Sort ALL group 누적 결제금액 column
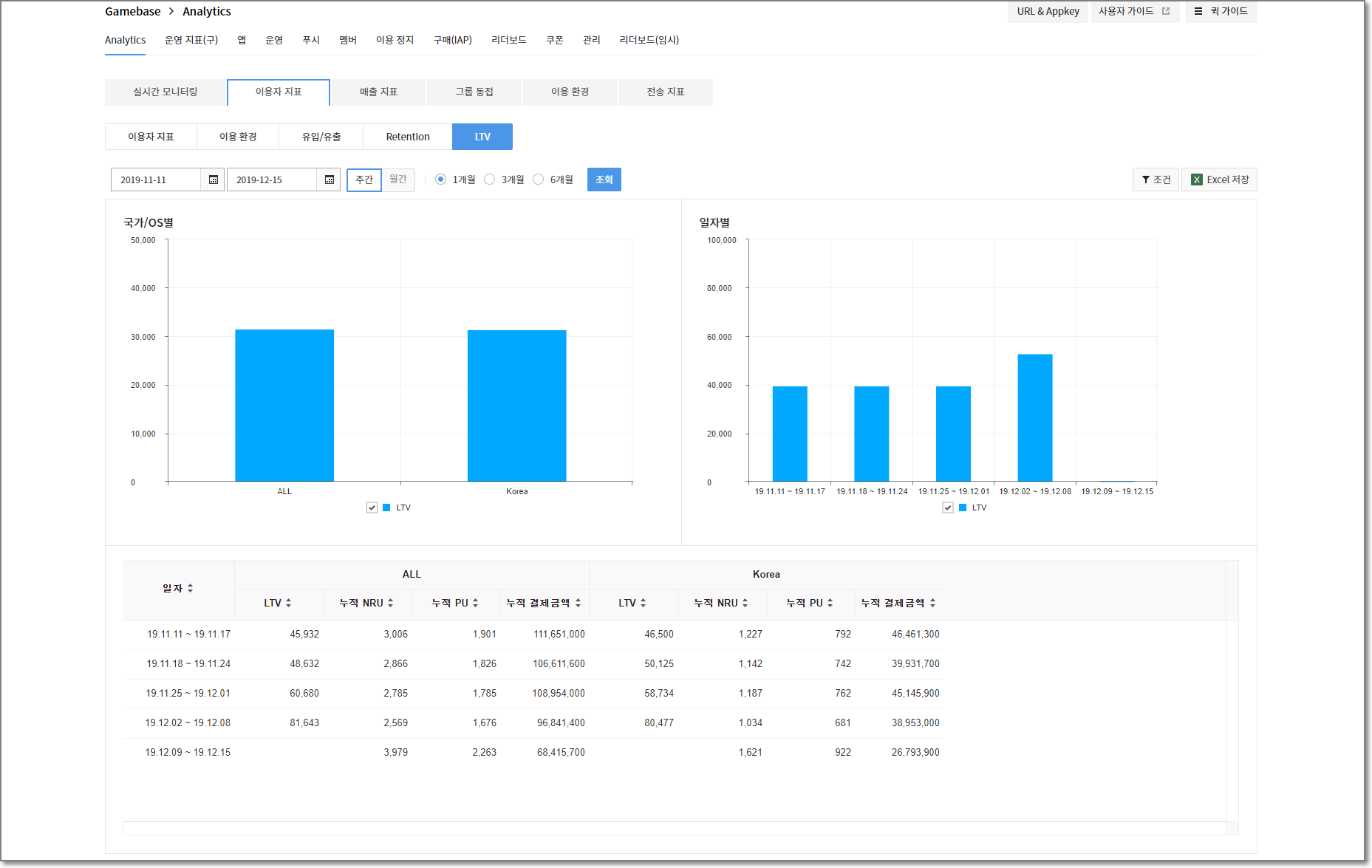1372x868 pixels. click(578, 603)
